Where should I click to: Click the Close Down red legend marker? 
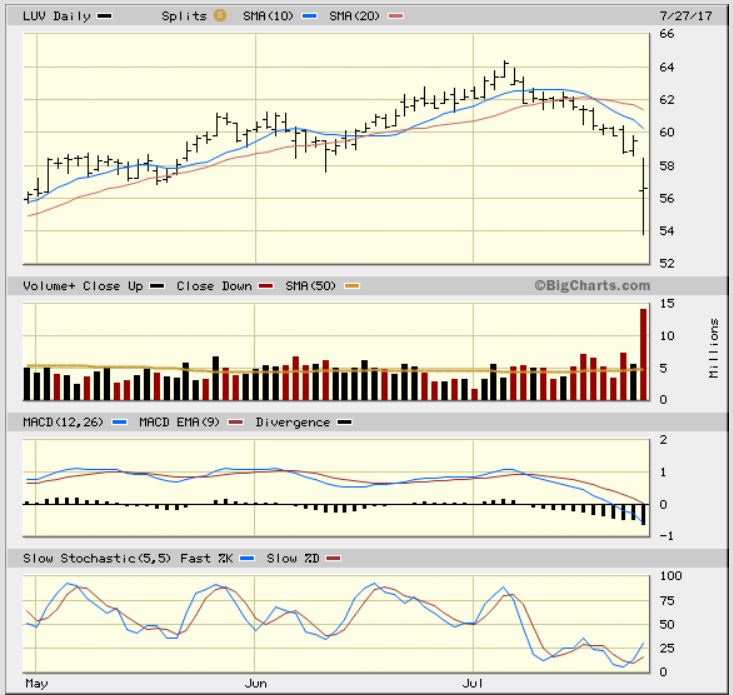pos(266,286)
